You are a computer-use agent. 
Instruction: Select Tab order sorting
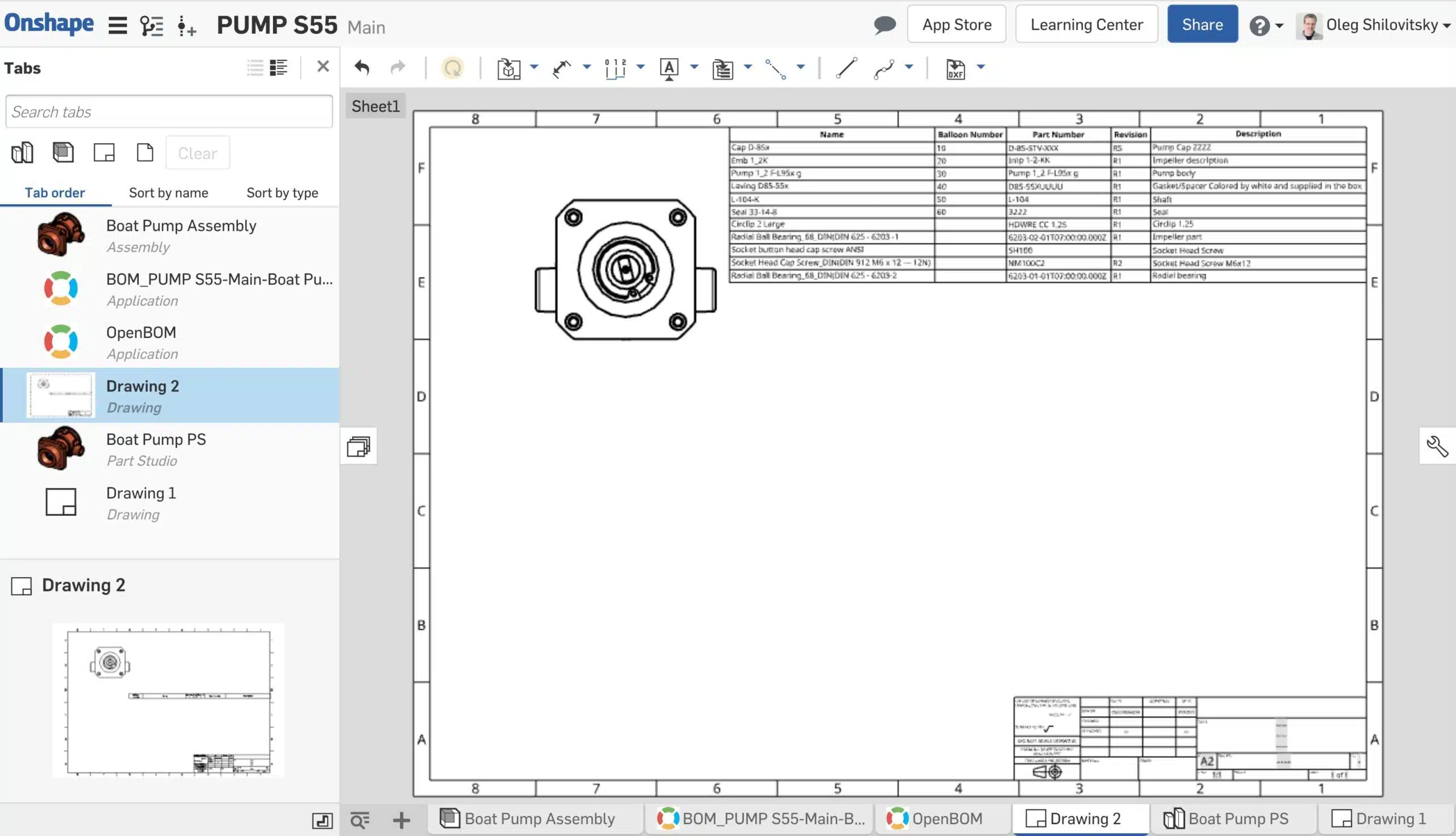tap(55, 192)
